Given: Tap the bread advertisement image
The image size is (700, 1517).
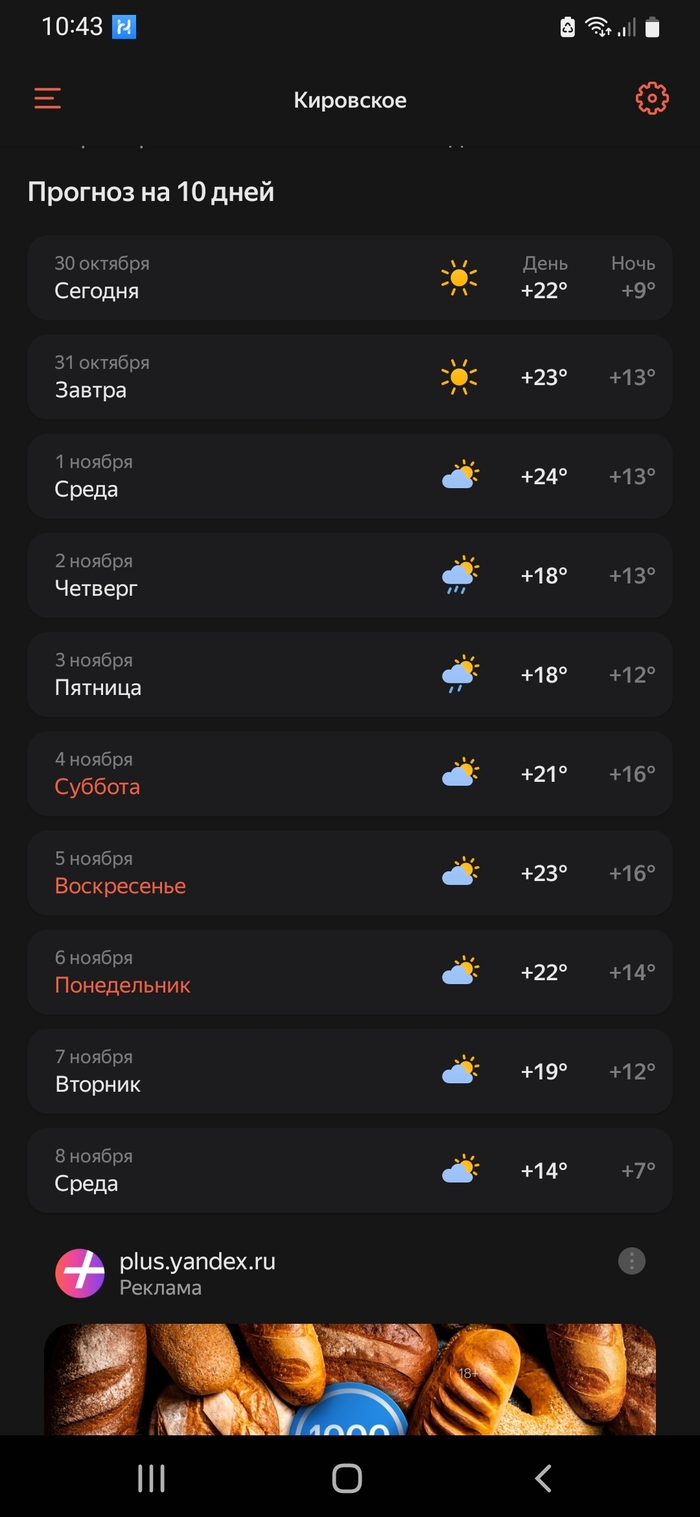Looking at the screenshot, I should click(350, 1379).
